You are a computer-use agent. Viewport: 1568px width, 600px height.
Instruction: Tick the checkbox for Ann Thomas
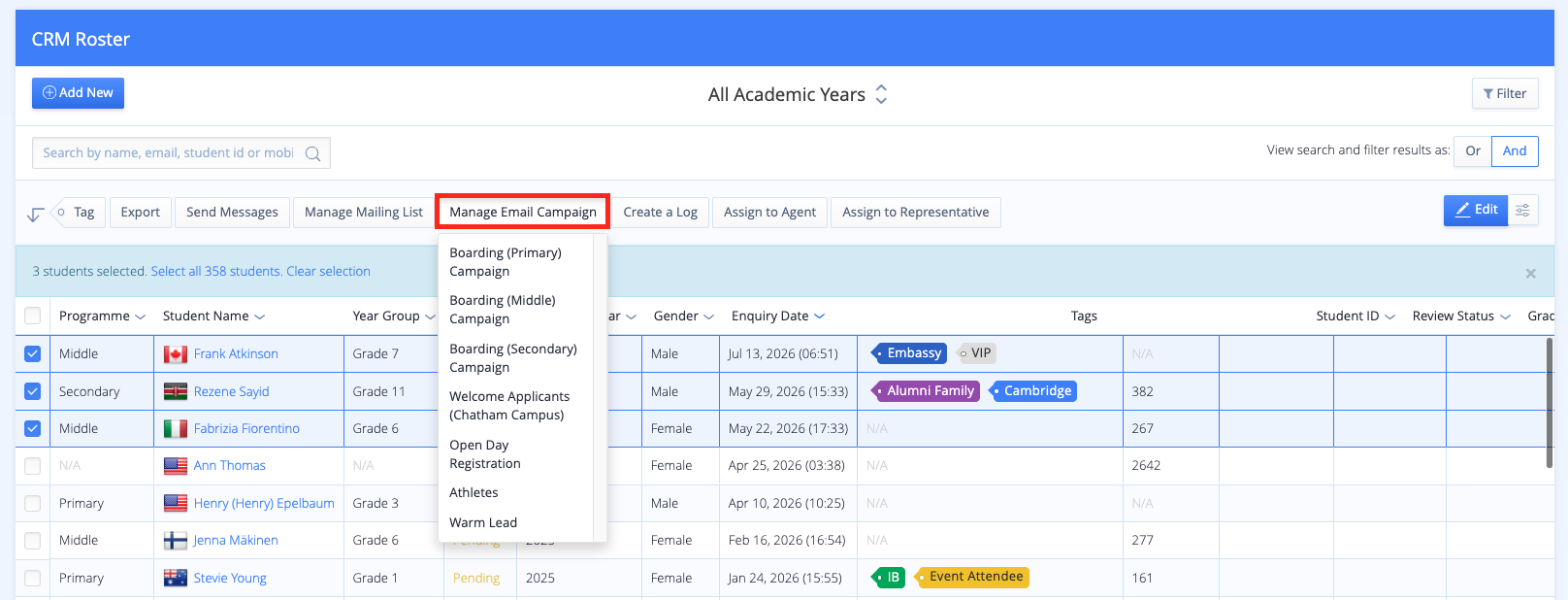tap(33, 466)
